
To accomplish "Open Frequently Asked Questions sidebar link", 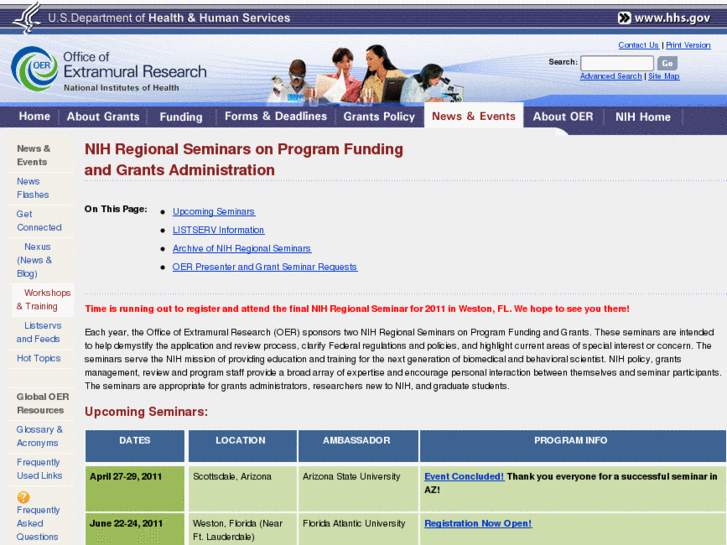I will point(38,523).
